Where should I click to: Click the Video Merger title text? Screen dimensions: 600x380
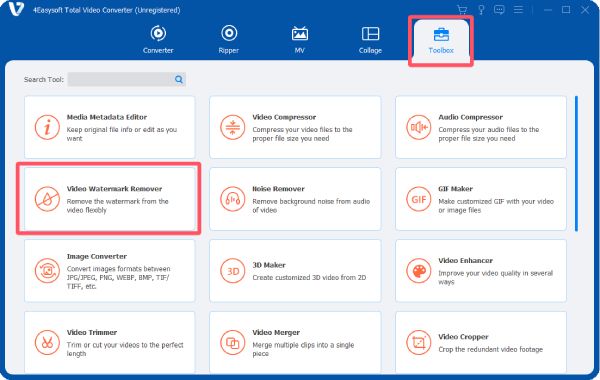point(276,332)
